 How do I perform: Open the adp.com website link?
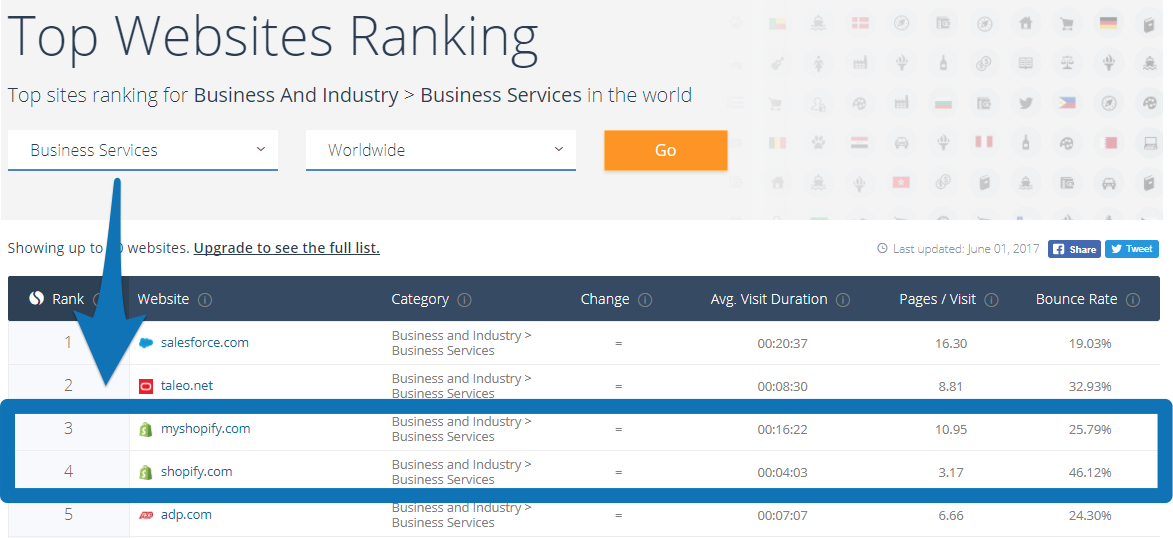click(186, 515)
